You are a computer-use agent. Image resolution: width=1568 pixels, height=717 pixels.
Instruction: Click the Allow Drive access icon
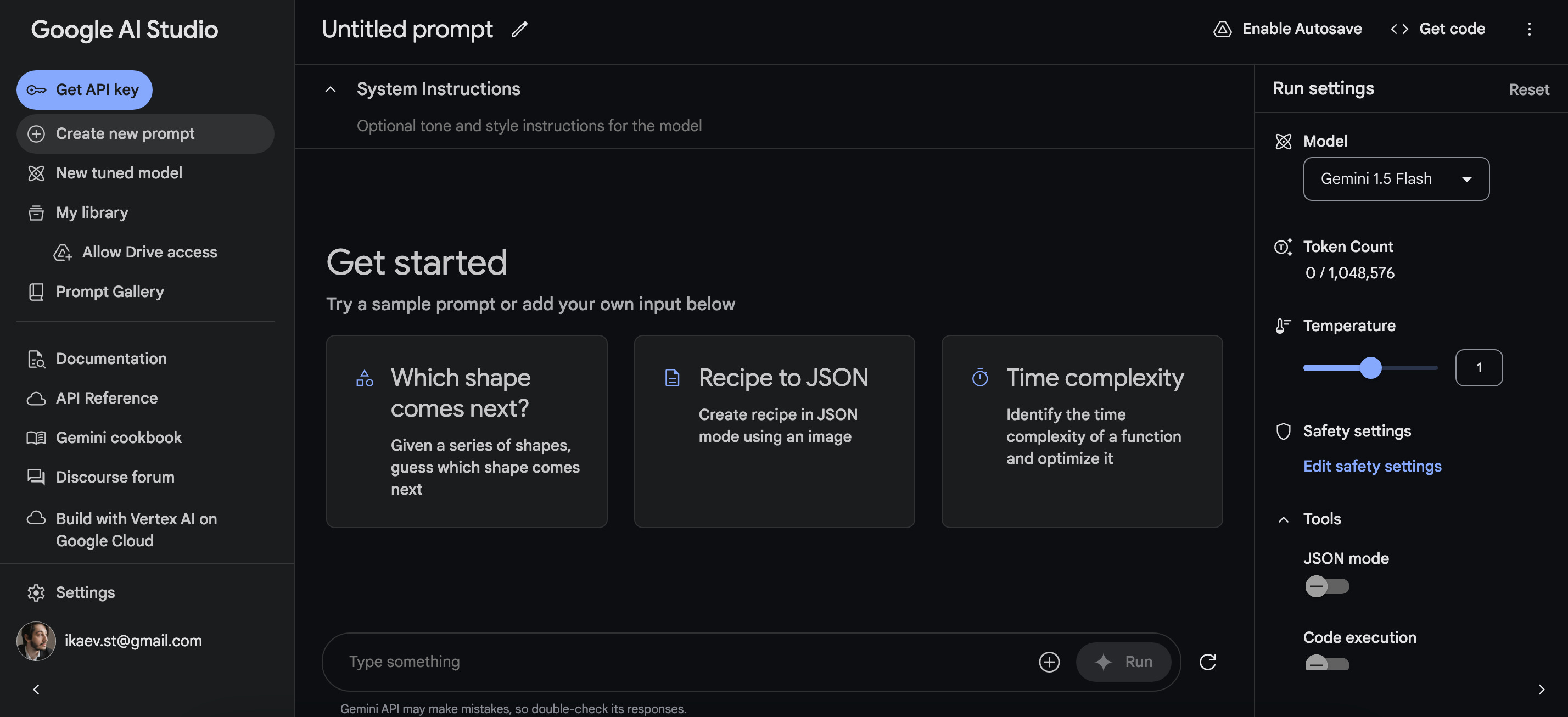tap(63, 253)
